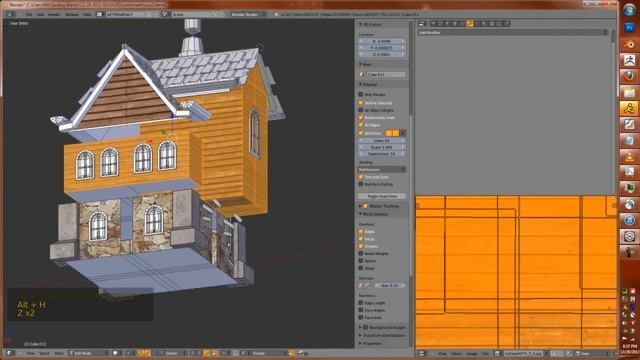Open Photoshop from the Windows taskbar

coord(629,27)
